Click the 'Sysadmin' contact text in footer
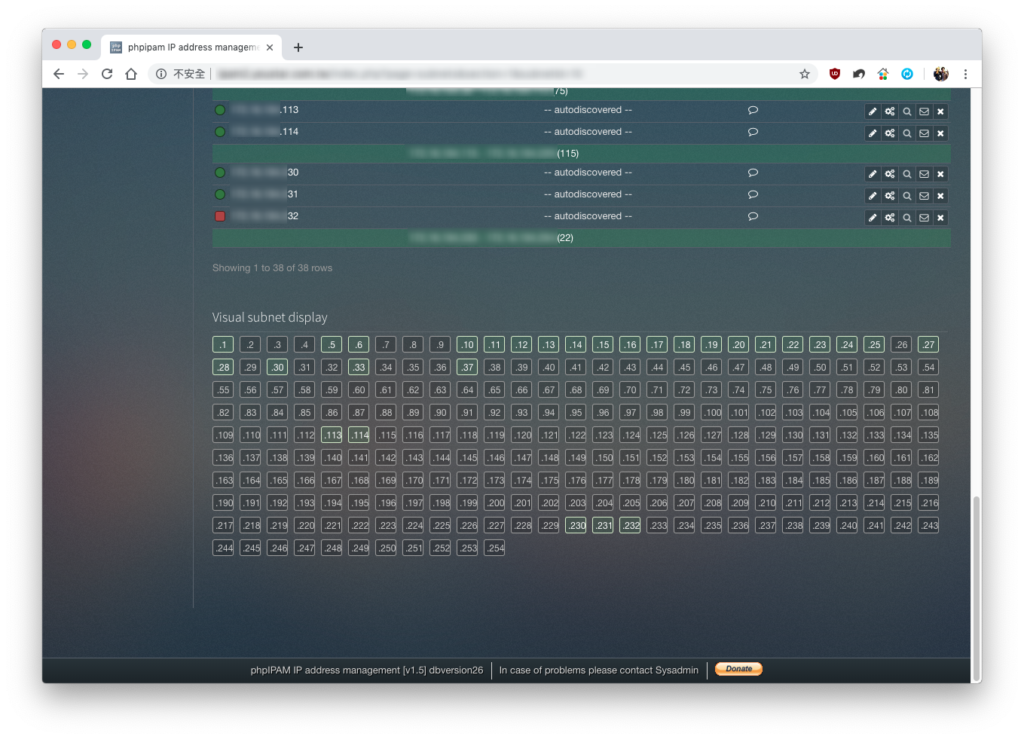Screen dimensions: 1024x739 click(x=677, y=670)
